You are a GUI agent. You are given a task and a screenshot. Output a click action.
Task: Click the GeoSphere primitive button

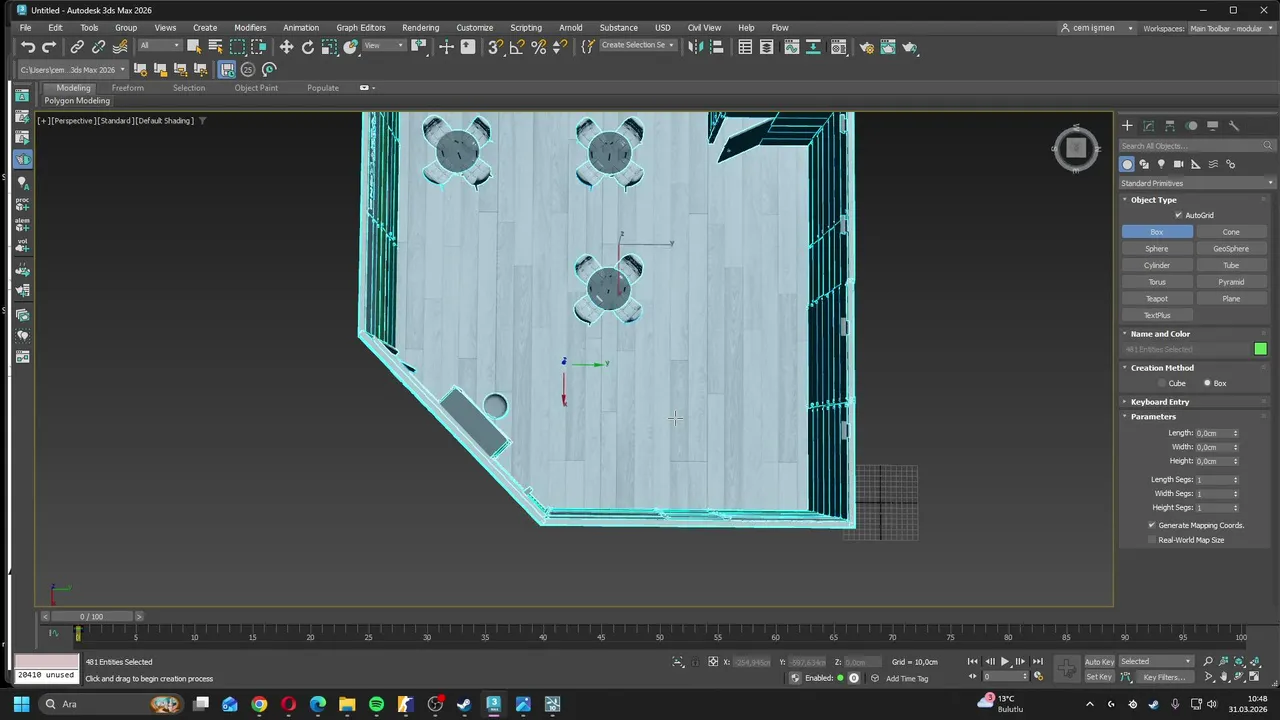point(1231,249)
